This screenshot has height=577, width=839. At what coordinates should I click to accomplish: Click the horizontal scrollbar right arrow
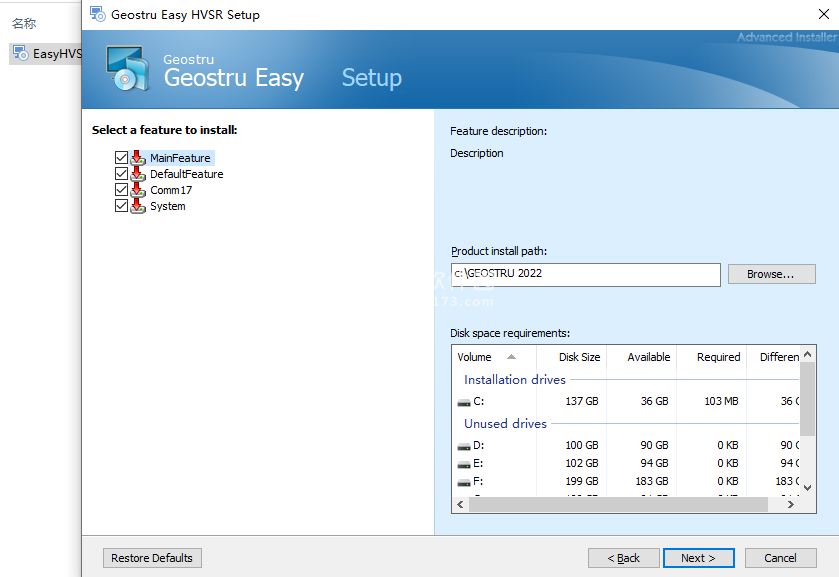click(x=791, y=504)
